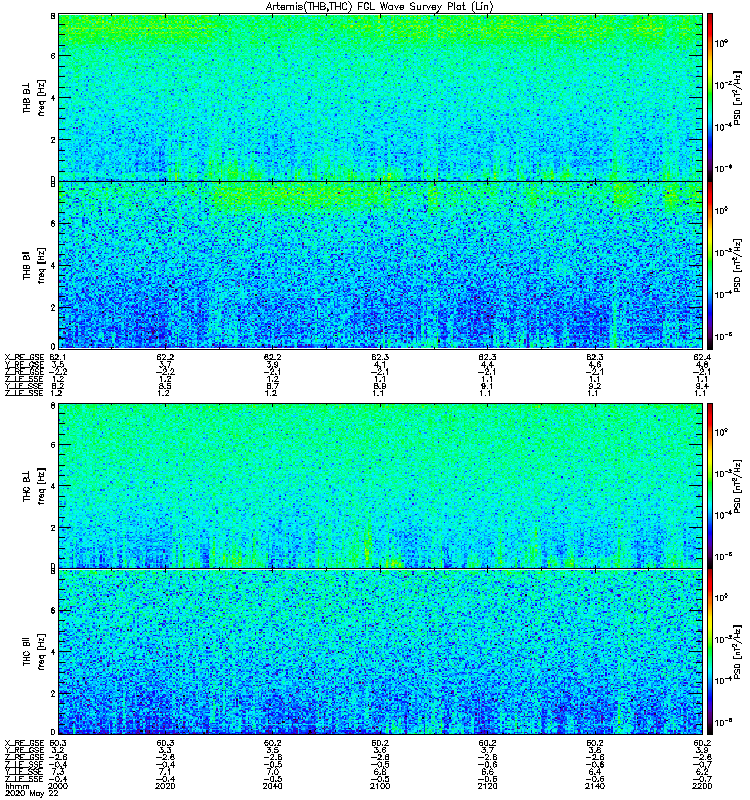Screen dimensions: 750x800
Task: Select the THC B∥ spectrogram panel
Action: [381, 652]
